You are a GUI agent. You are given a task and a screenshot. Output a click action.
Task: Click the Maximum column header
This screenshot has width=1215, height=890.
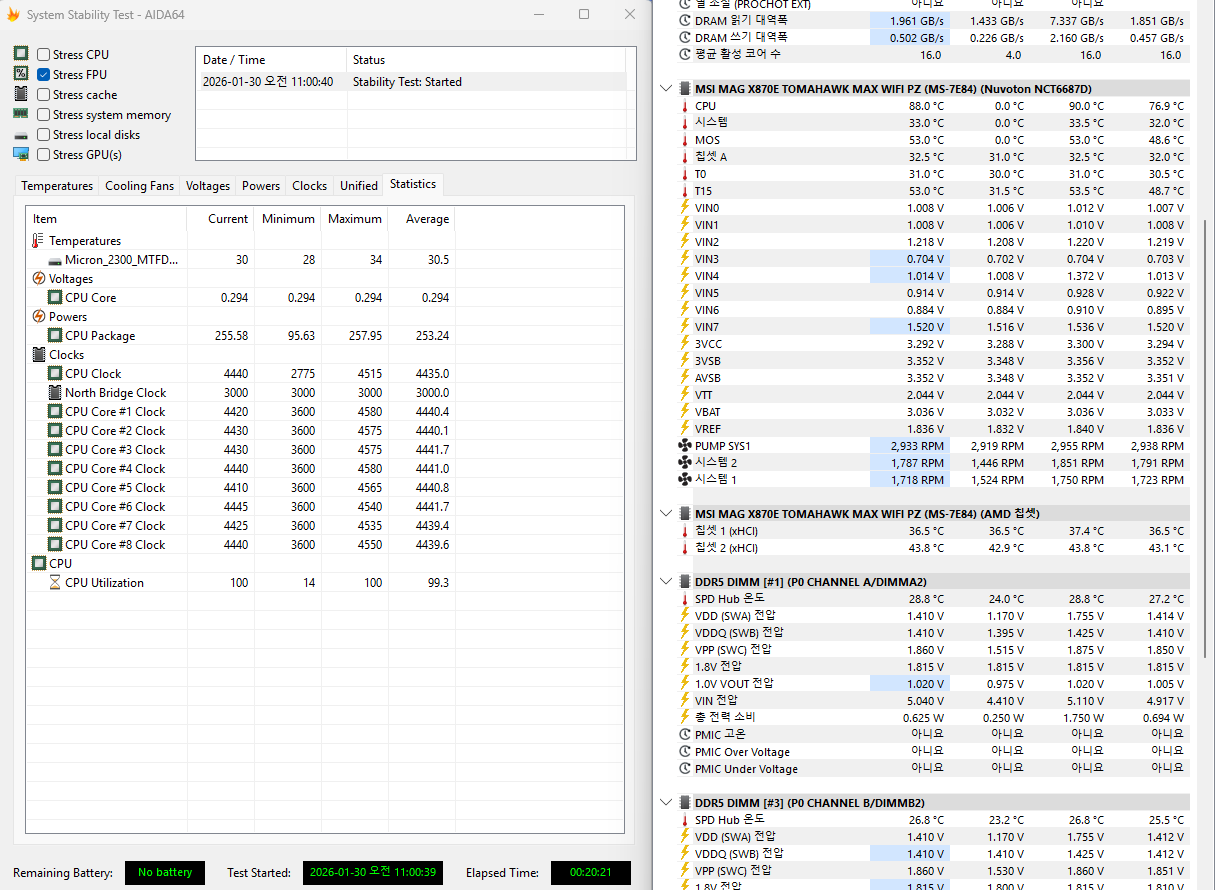pos(355,219)
